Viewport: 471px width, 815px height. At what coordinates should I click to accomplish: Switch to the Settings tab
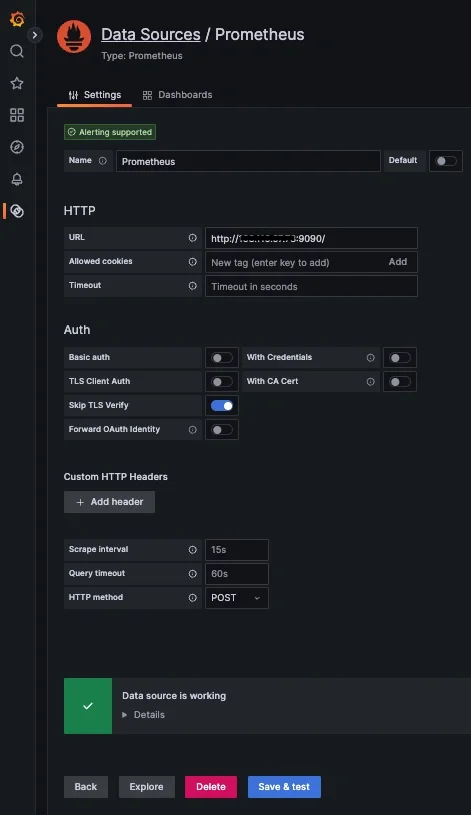(95, 95)
